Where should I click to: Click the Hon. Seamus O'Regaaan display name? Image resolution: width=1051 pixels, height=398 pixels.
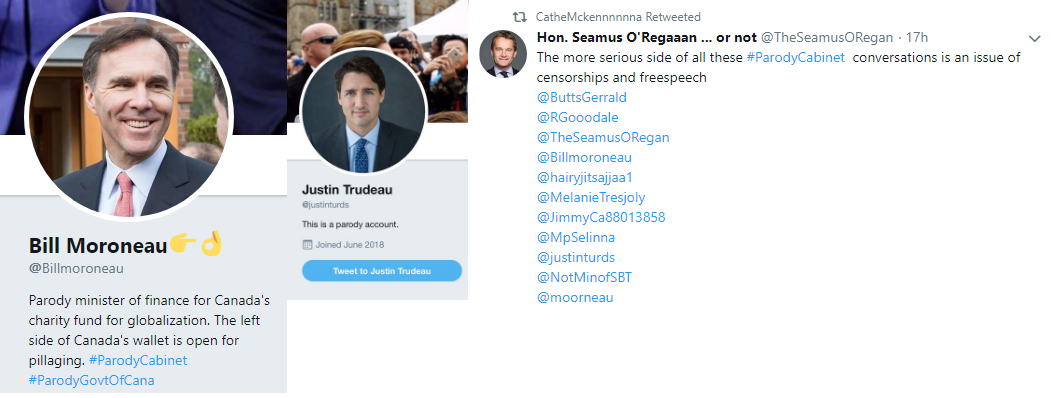tap(647, 38)
